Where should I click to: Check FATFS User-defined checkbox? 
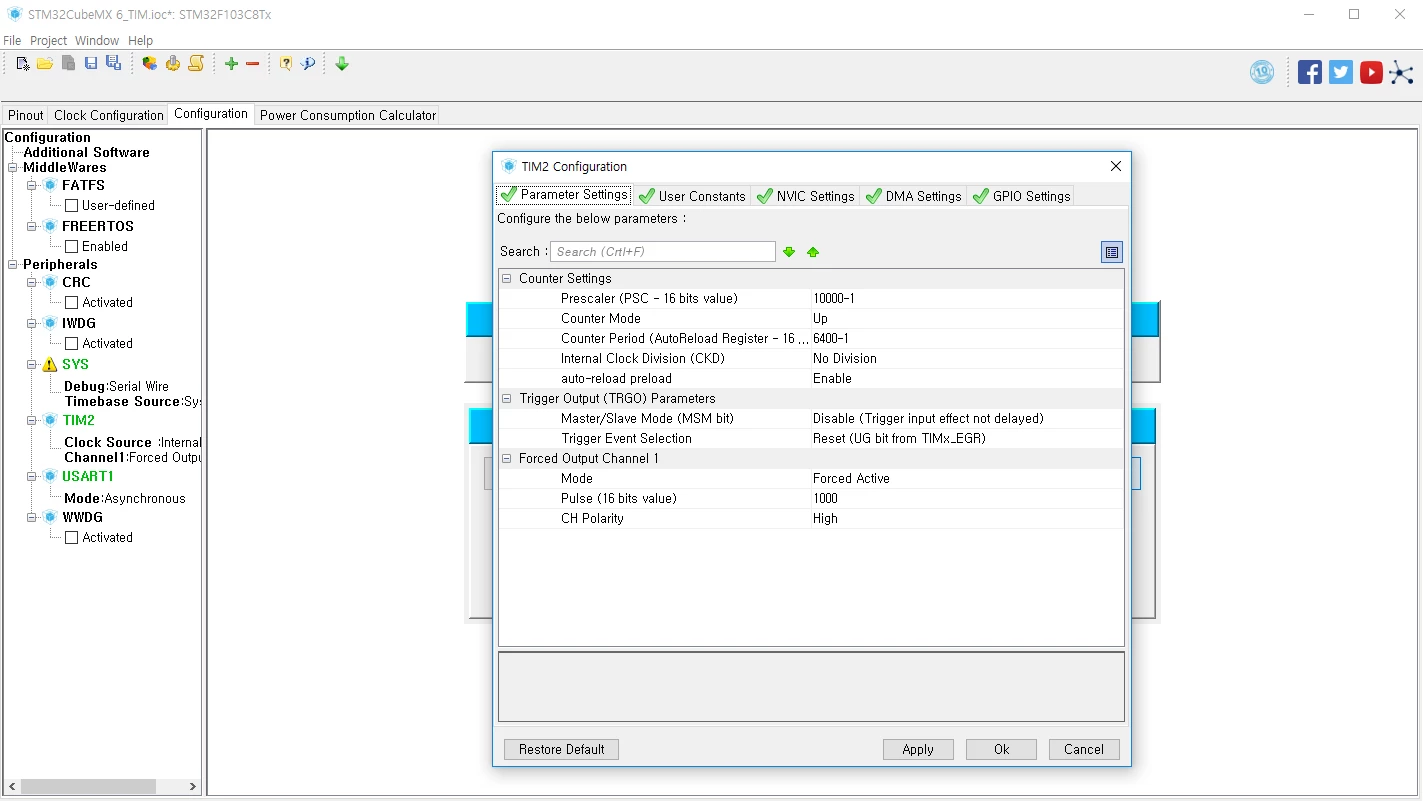pyautogui.click(x=71, y=205)
